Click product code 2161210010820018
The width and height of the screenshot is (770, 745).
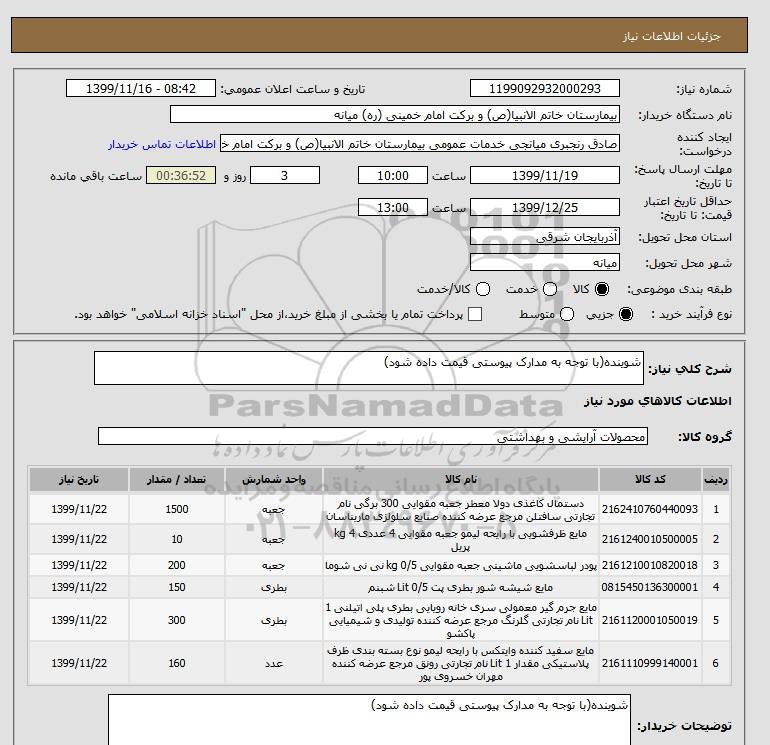coord(650,565)
